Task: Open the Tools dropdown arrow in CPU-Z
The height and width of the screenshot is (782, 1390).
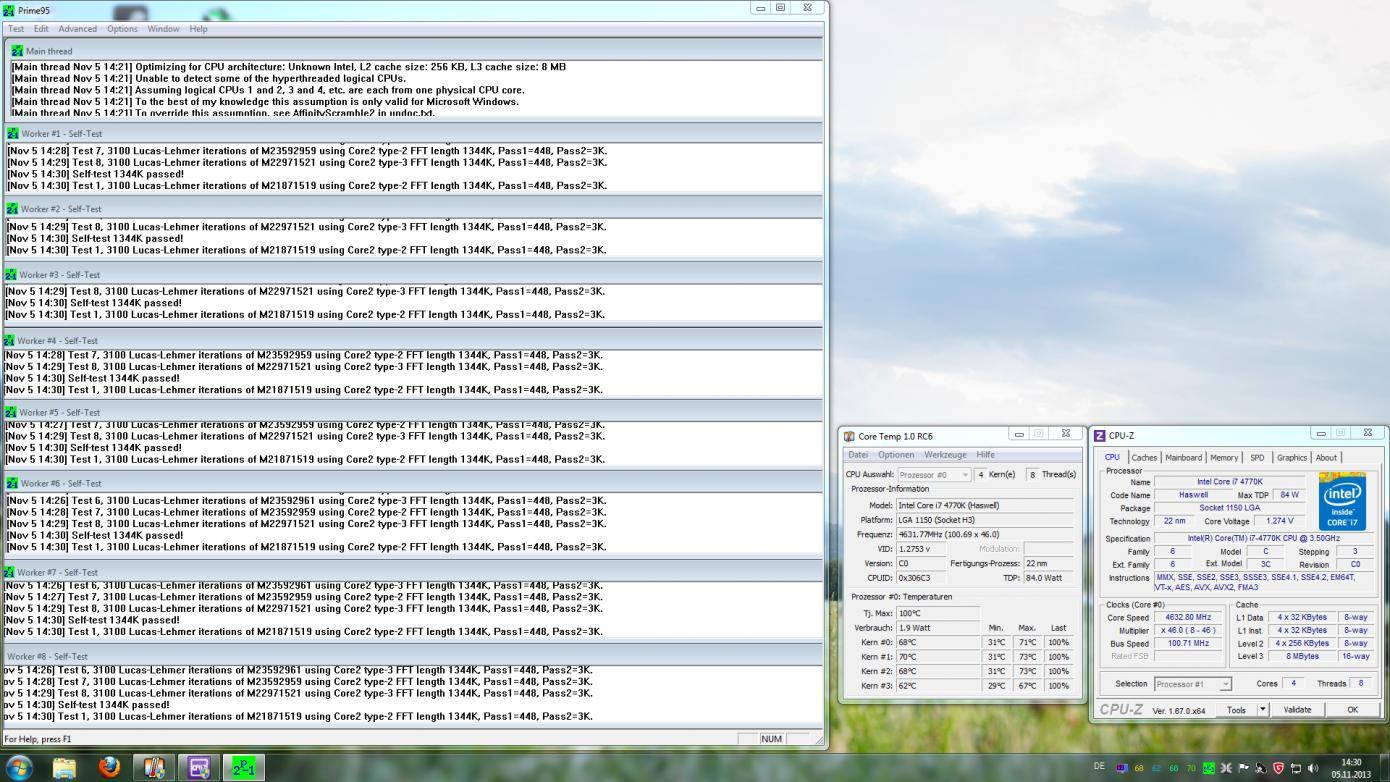Action: (x=1263, y=709)
